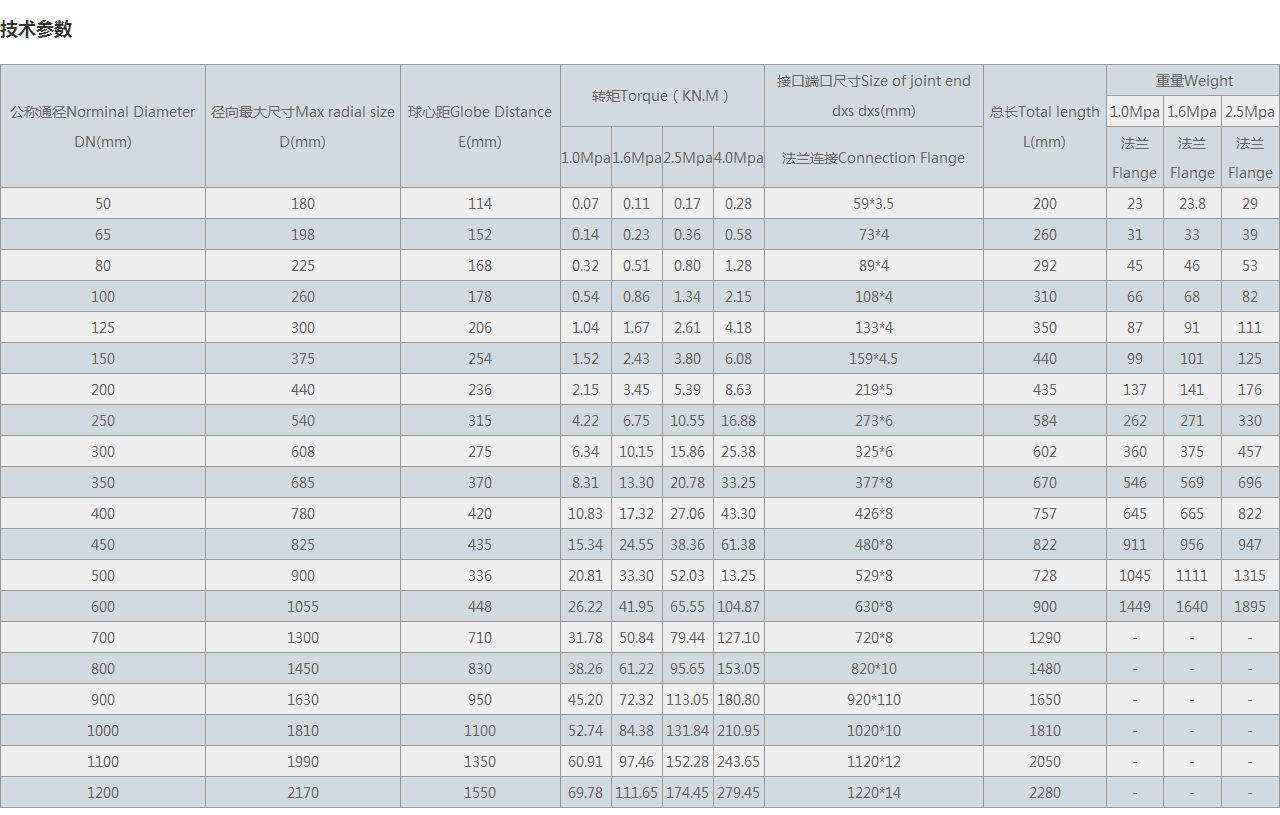Click the Globe Distance E(mm) column header
Image resolution: width=1280 pixels, height=815 pixels.
[480, 126]
